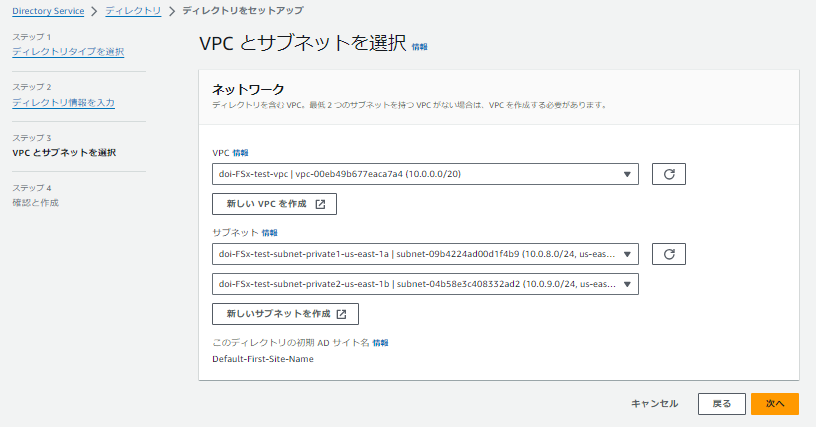
Task: Click the 戻る button
Action: tap(721, 404)
